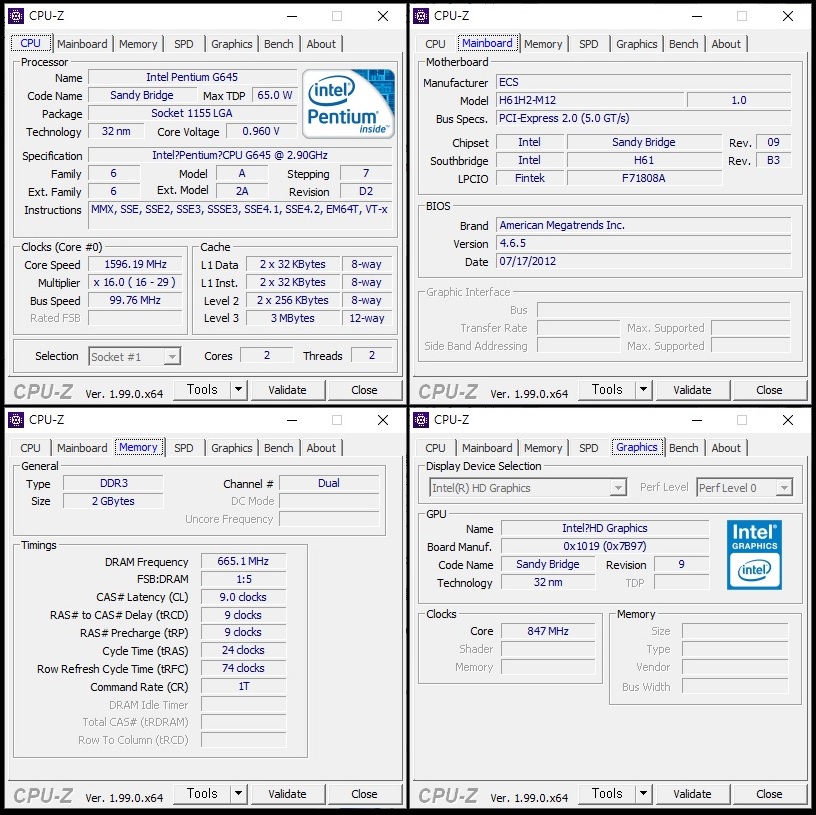Switch to the Mainboard tab in the CPU window
Screen dimensions: 816x815
pos(82,44)
